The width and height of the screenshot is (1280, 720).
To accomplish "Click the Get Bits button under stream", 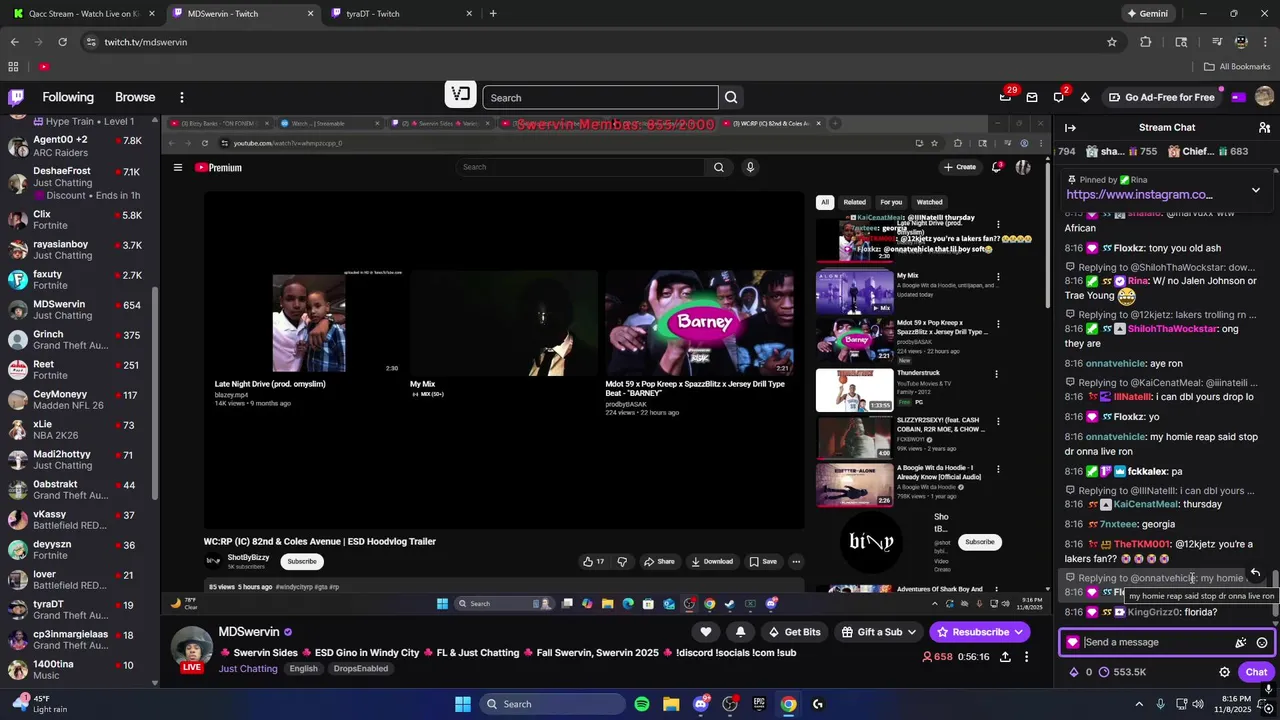I will coord(795,632).
